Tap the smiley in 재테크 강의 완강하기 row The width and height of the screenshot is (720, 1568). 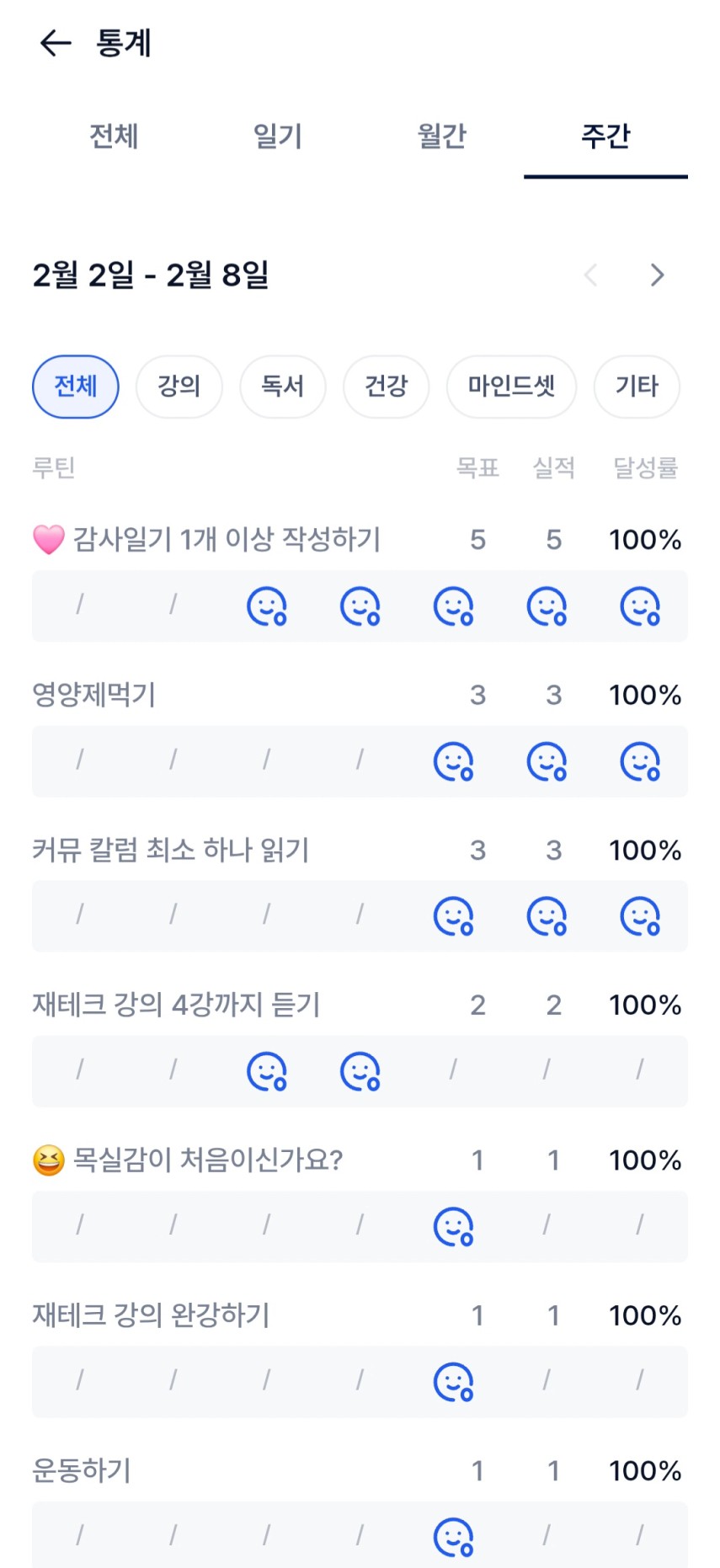(x=453, y=1382)
